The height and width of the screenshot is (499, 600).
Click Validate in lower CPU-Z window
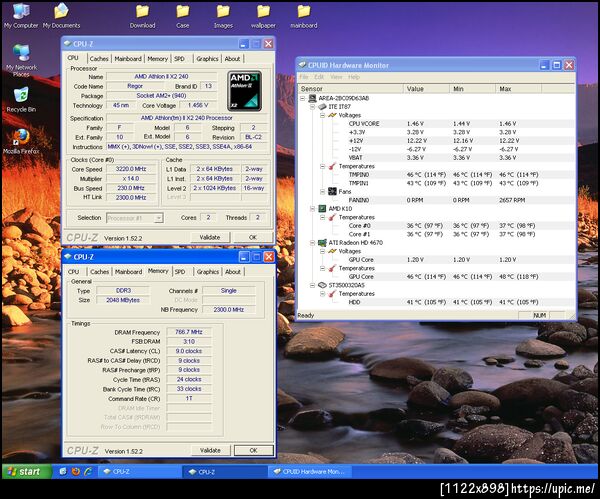click(x=210, y=450)
